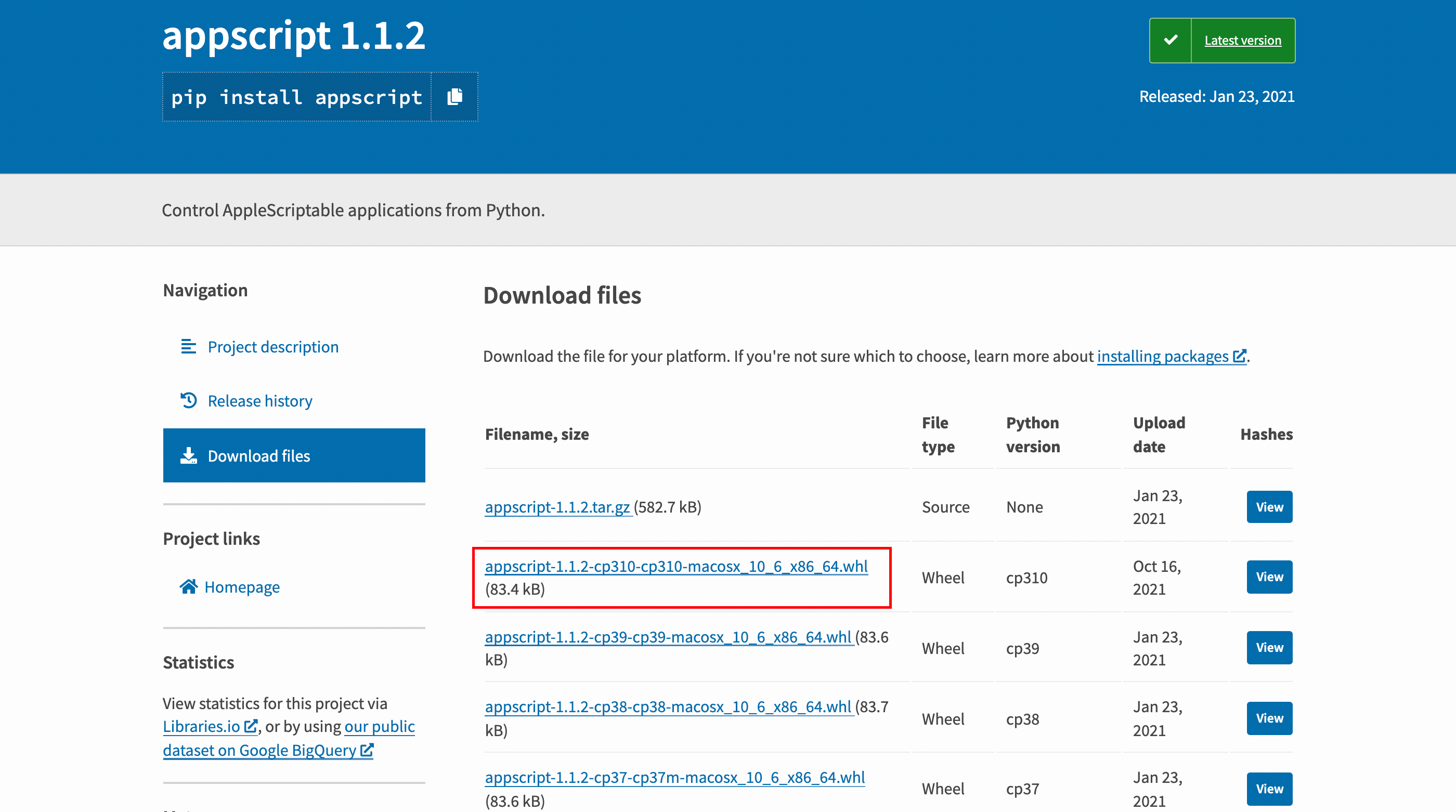Click the cp310 Python version cell
Image resolution: width=1456 pixels, height=812 pixels.
[1026, 578]
